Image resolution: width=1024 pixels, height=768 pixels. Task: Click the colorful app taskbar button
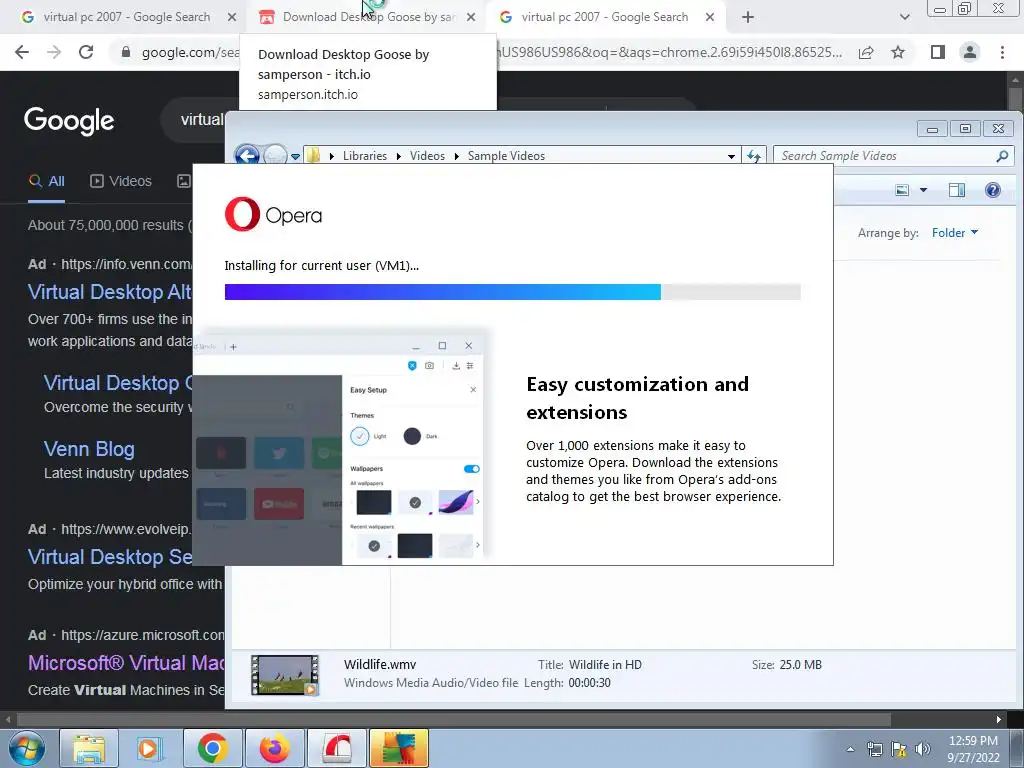click(398, 748)
